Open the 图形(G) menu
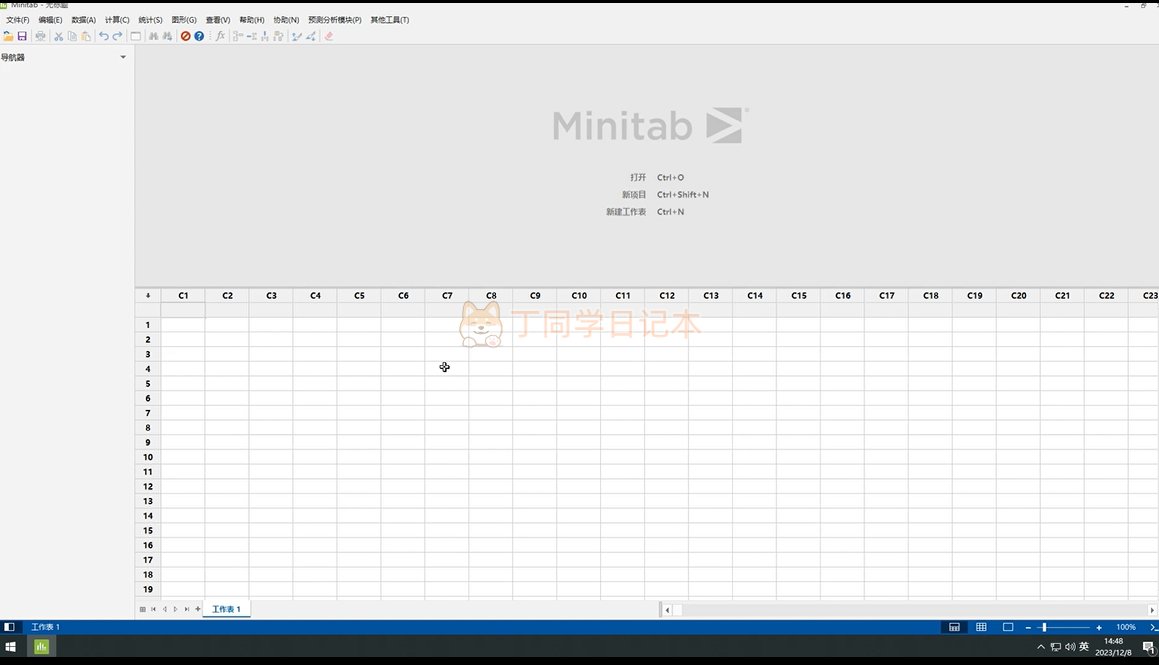The height and width of the screenshot is (665, 1159). click(184, 20)
